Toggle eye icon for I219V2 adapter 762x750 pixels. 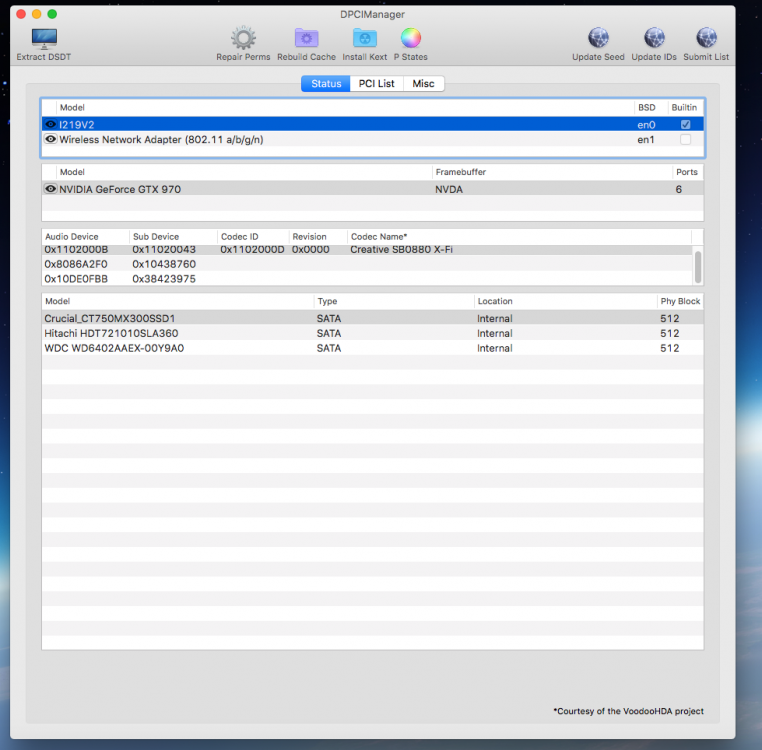tap(51, 124)
